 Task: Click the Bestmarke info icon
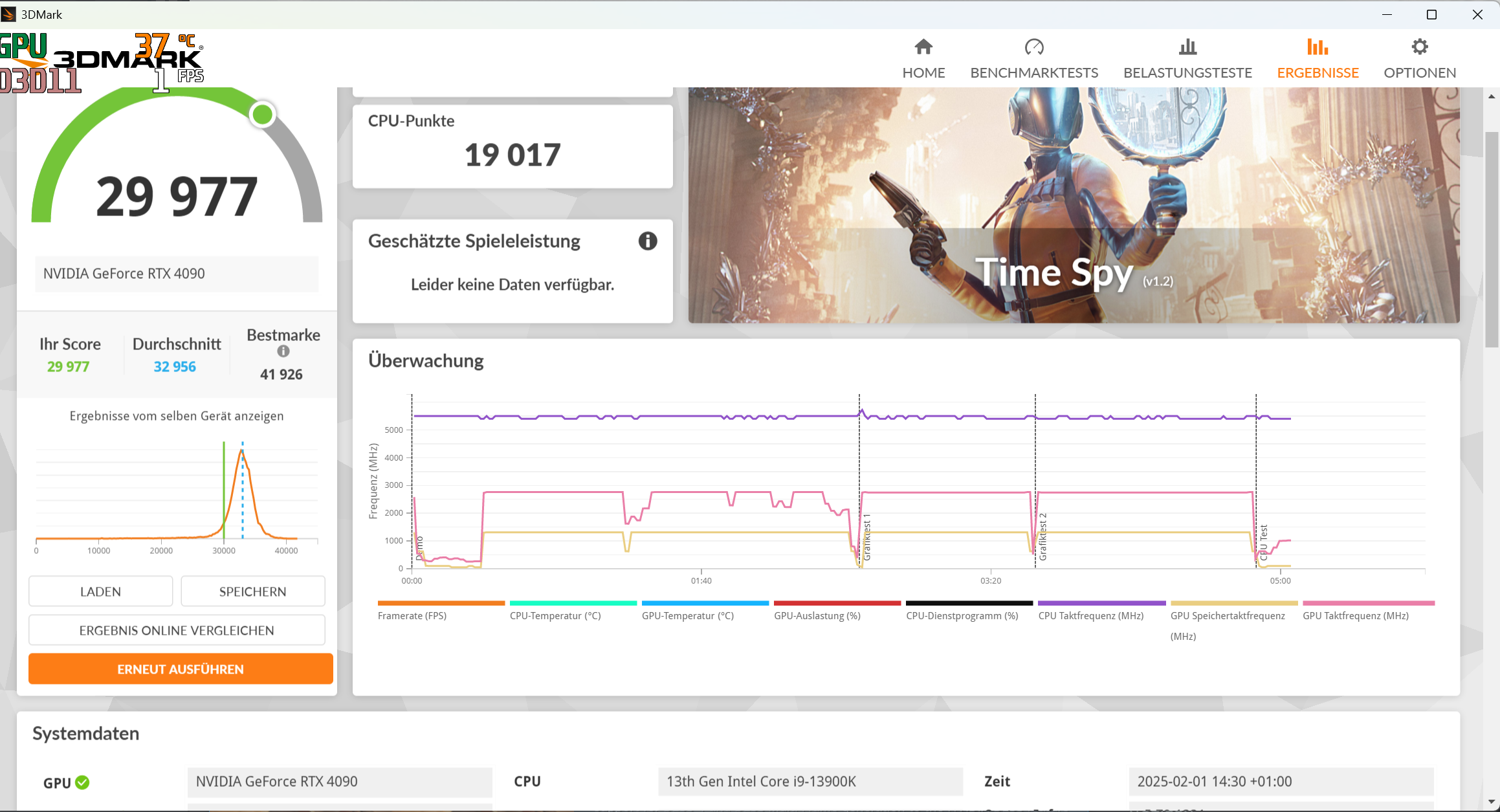283,351
